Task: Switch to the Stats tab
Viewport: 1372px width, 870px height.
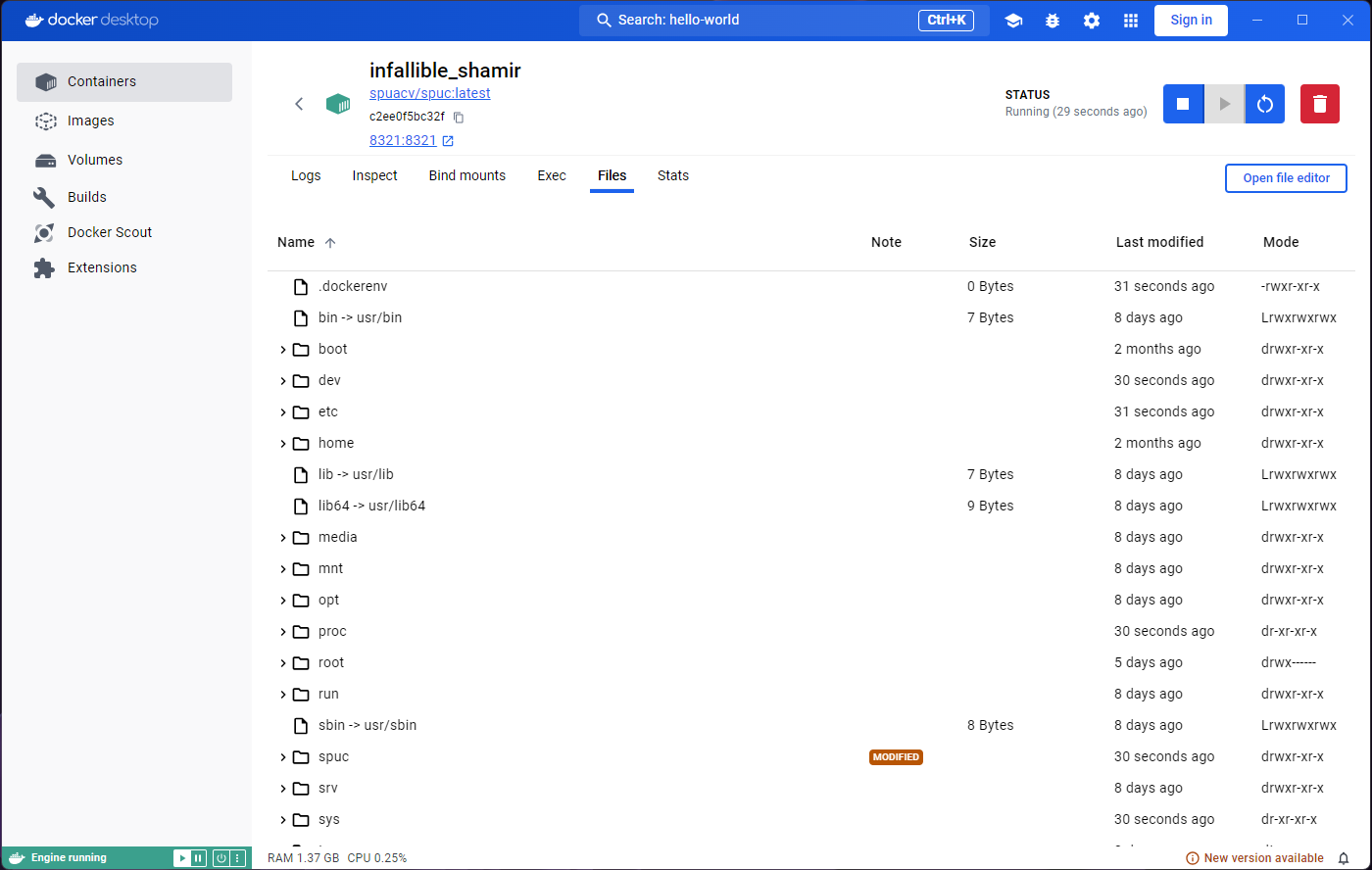Action: point(673,175)
